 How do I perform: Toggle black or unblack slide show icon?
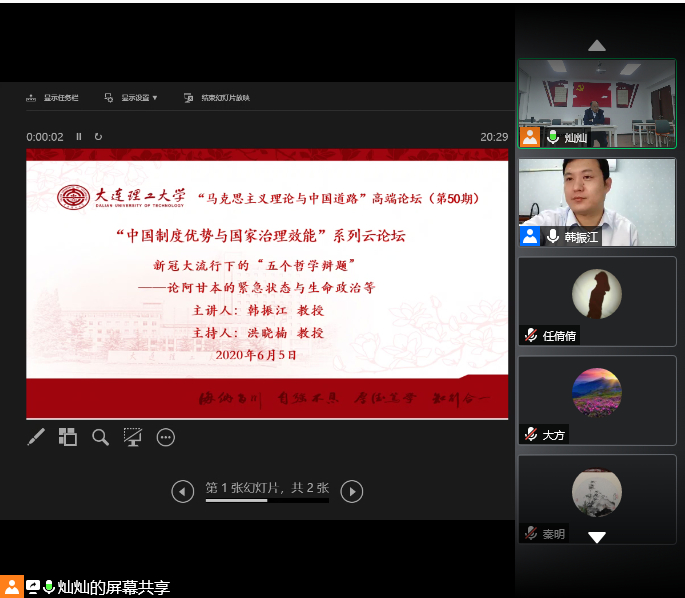(x=133, y=437)
